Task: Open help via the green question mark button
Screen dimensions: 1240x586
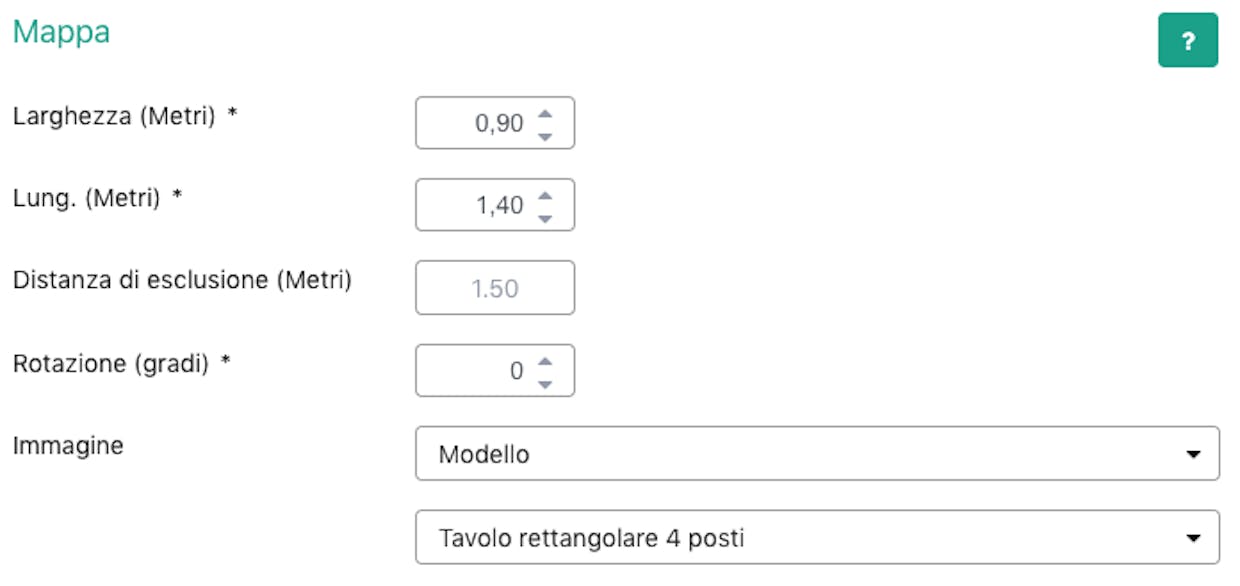Action: [1188, 40]
